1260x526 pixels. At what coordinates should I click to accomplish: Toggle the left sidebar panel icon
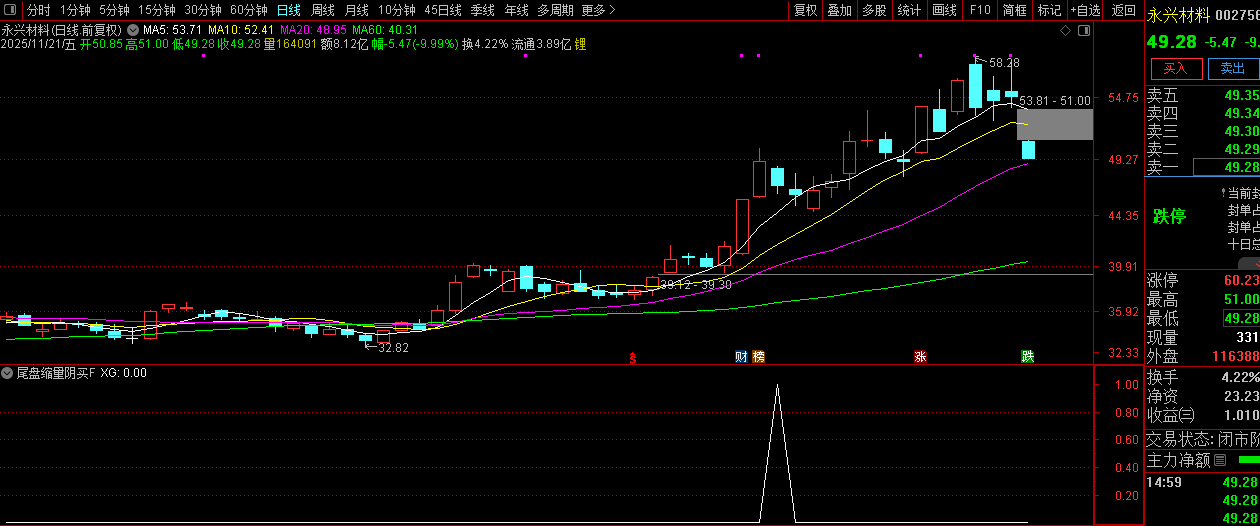coord(9,10)
